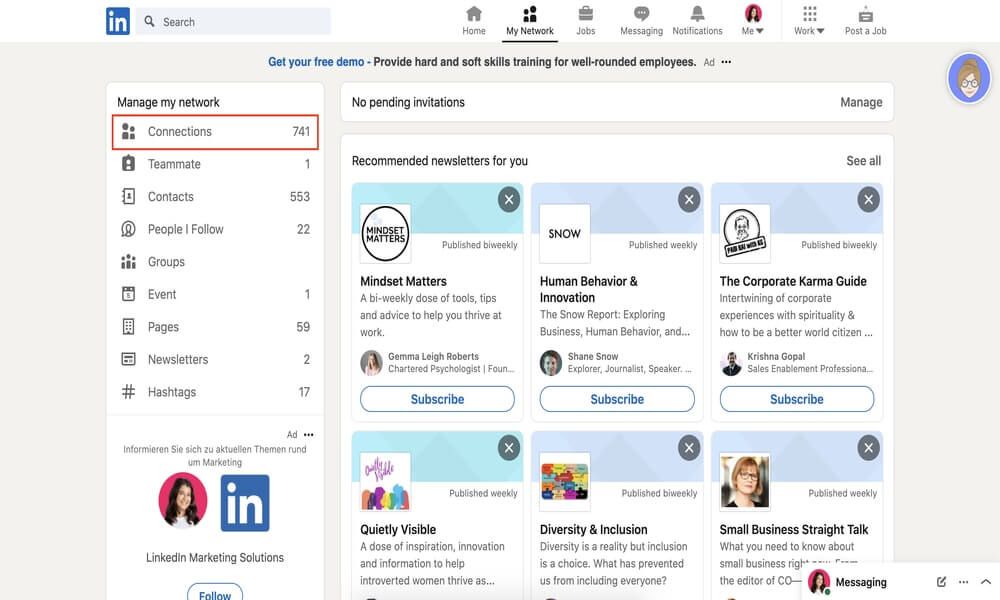Dismiss the Human Behavior & Innovation card
Image resolution: width=1000 pixels, height=600 pixels.
click(x=689, y=200)
